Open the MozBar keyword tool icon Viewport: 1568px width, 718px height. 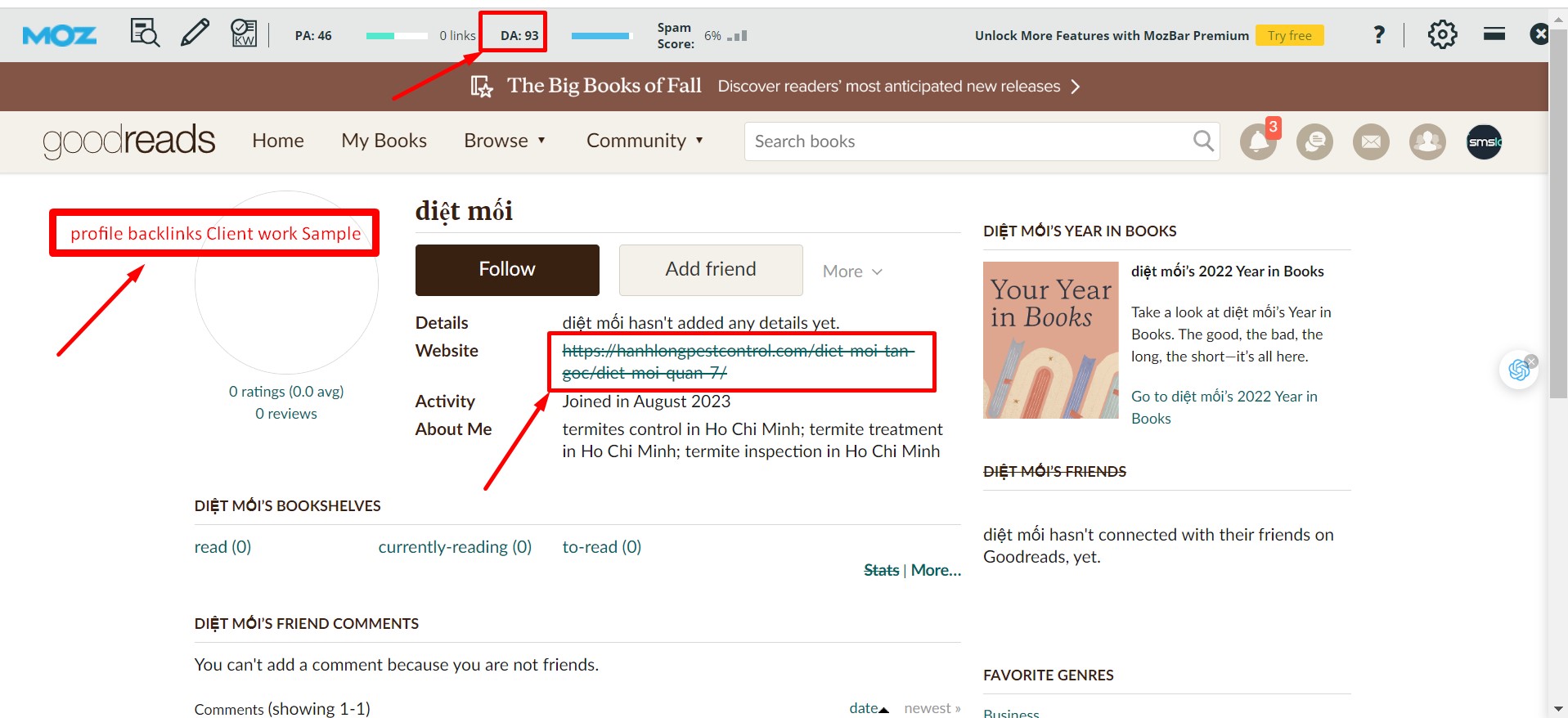tap(244, 34)
